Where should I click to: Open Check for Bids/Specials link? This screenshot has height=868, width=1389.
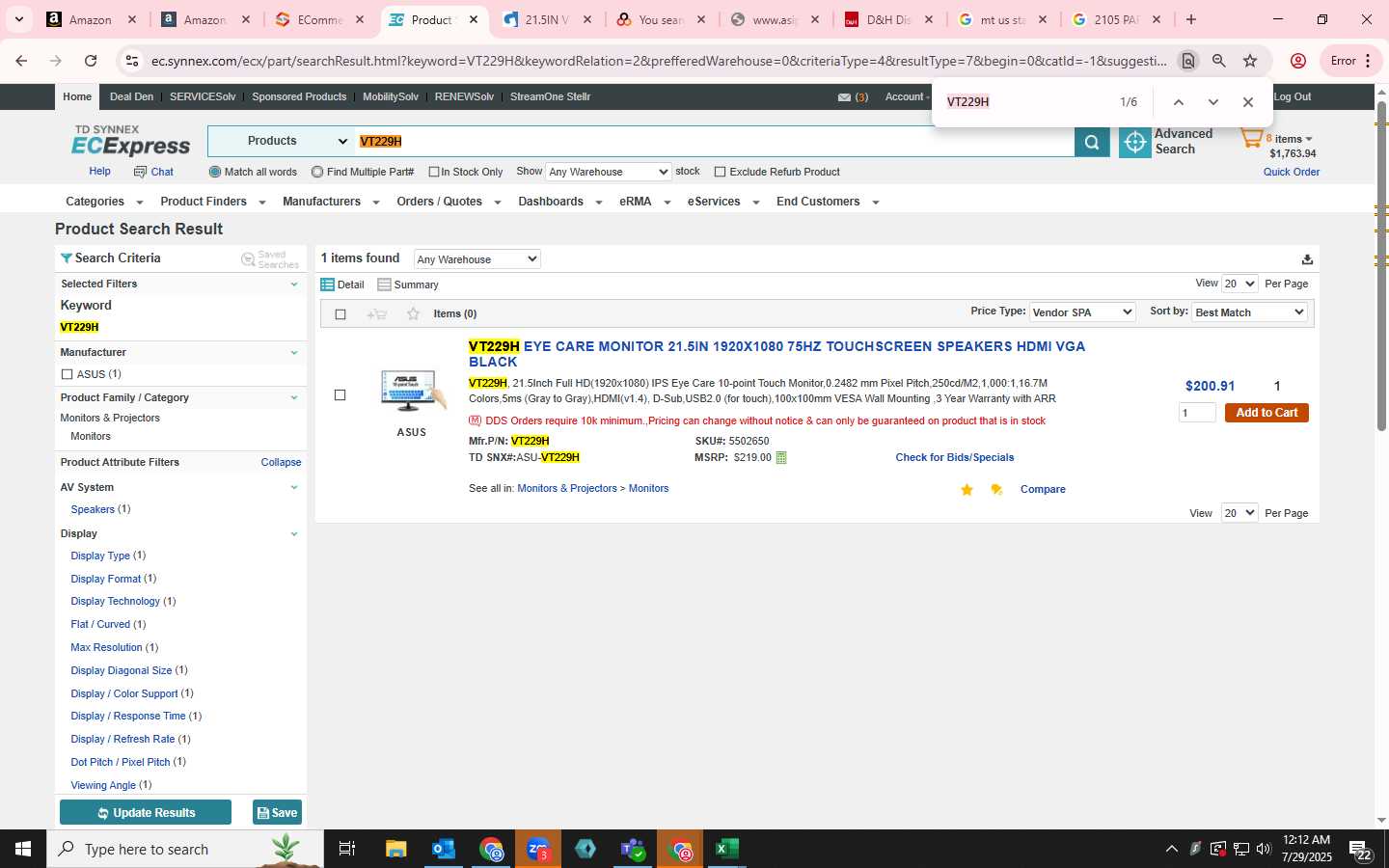pyautogui.click(x=954, y=458)
